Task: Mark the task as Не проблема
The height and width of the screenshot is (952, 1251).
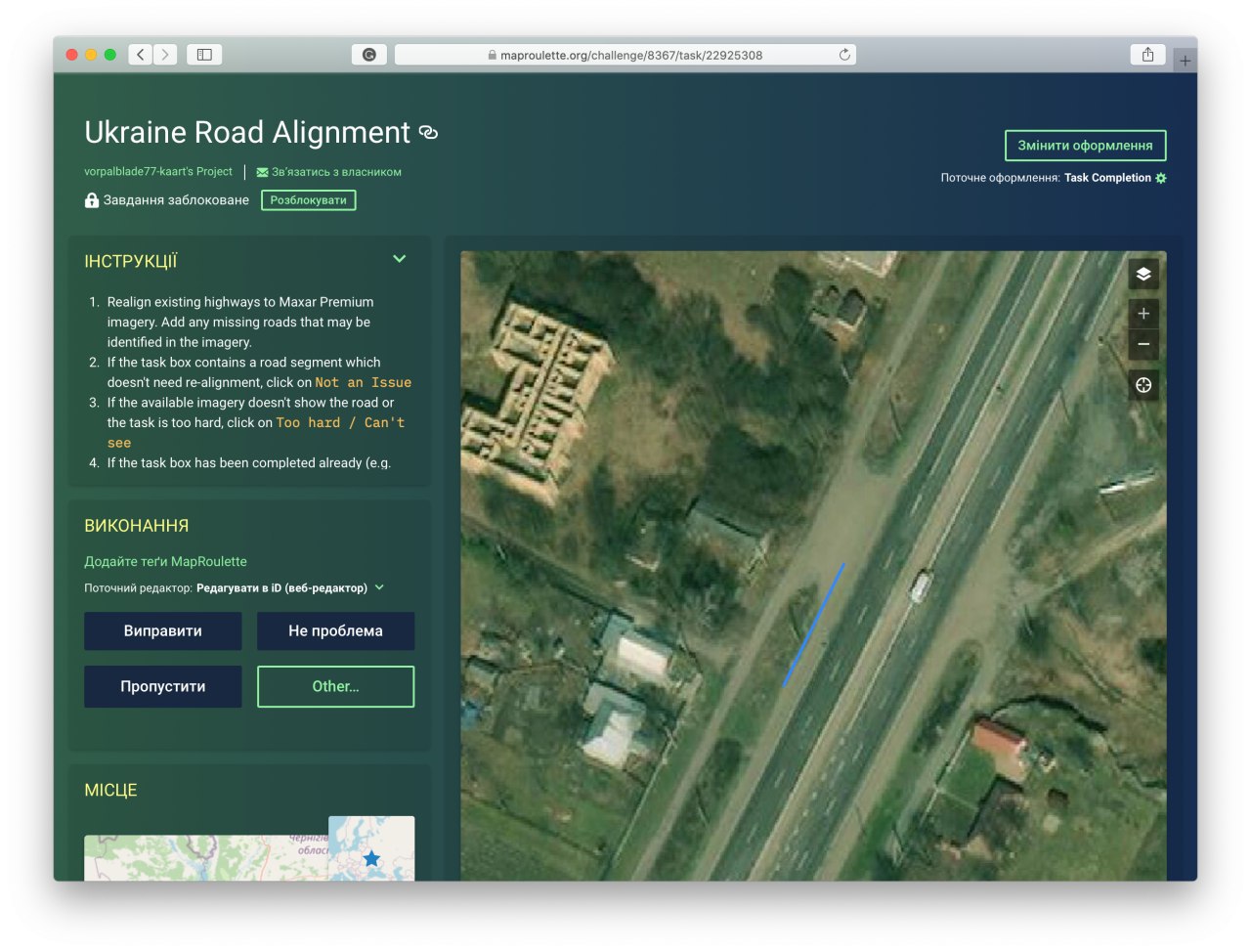Action: [x=335, y=631]
